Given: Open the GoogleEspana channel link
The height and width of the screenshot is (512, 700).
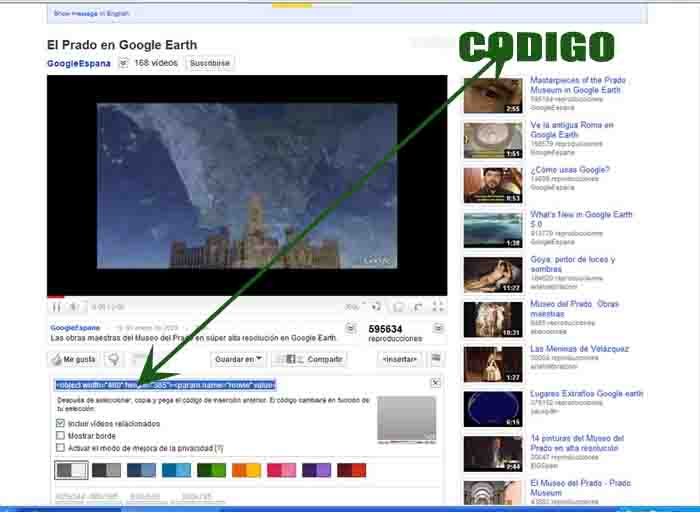Looking at the screenshot, I should pyautogui.click(x=78, y=63).
